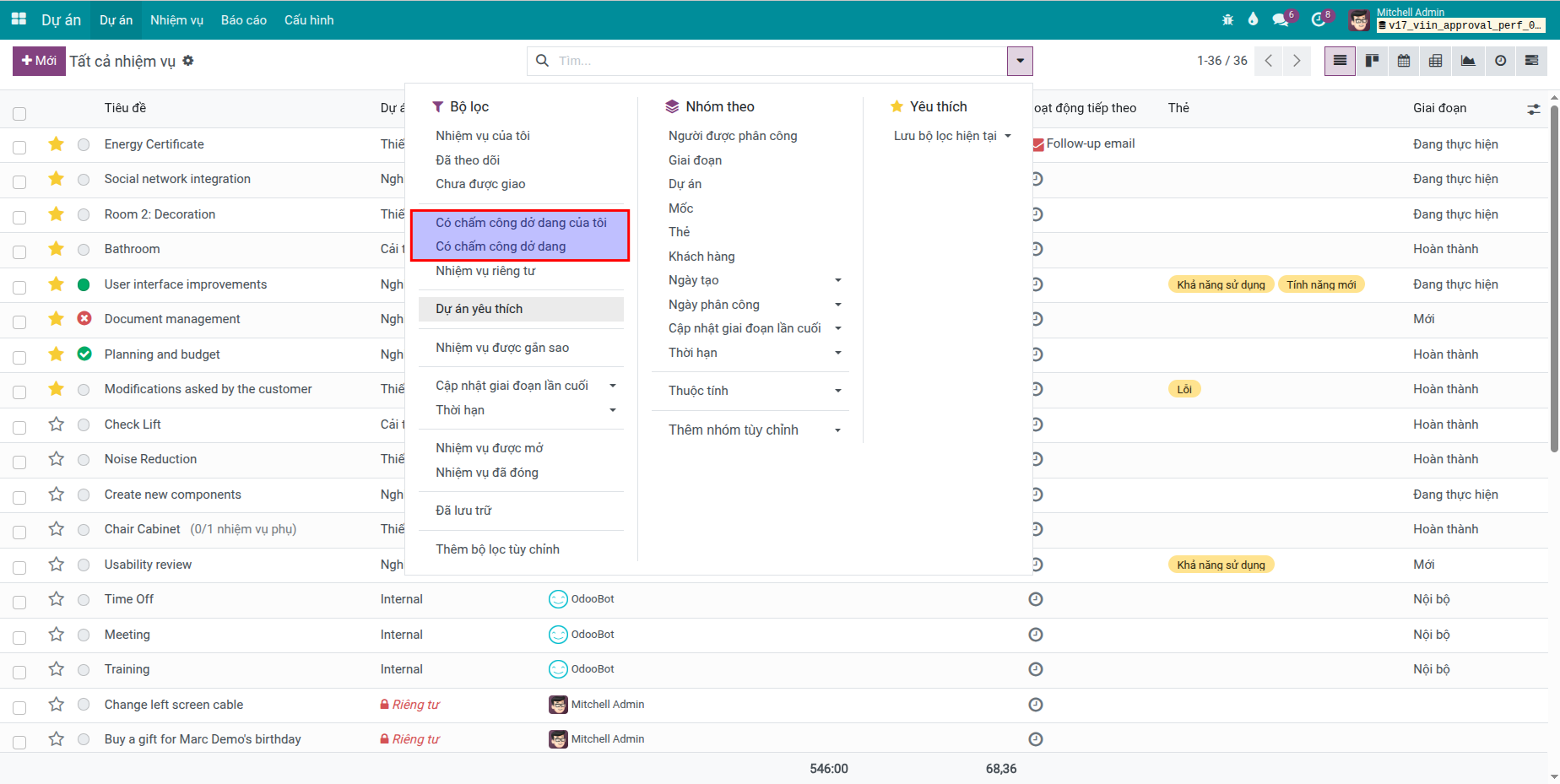Open the debug bug icon menu
This screenshot has width=1560, height=784.
(1227, 19)
